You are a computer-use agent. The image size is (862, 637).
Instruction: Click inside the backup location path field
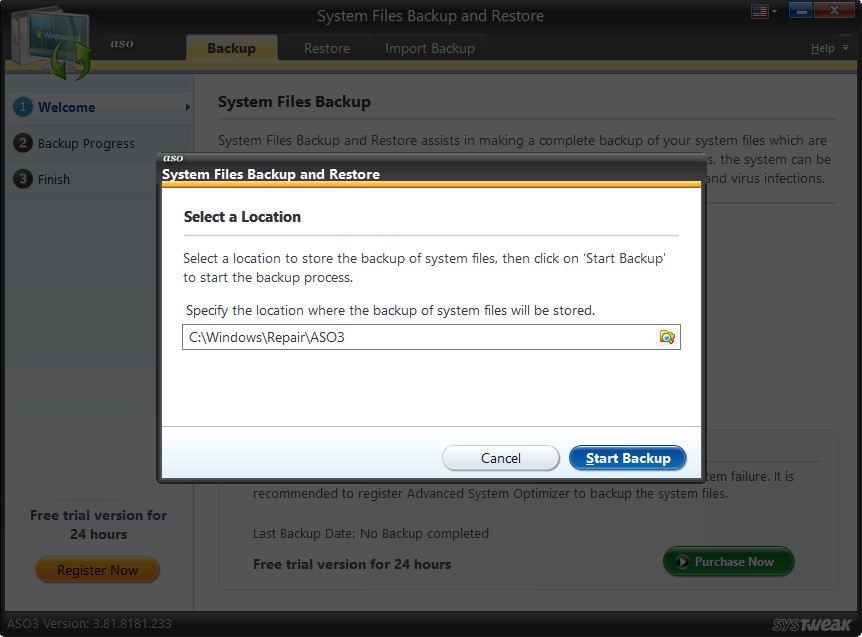point(400,337)
